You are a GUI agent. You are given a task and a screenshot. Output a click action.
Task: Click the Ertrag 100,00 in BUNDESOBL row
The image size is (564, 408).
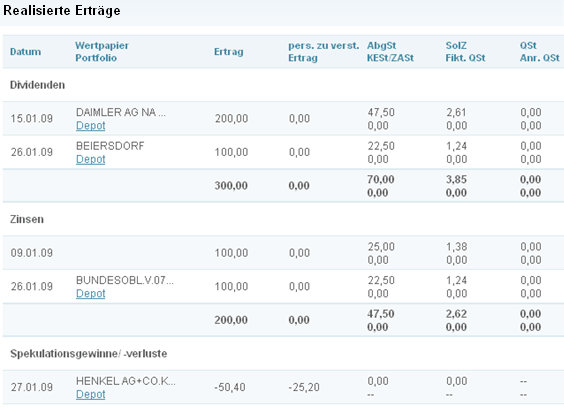click(231, 286)
